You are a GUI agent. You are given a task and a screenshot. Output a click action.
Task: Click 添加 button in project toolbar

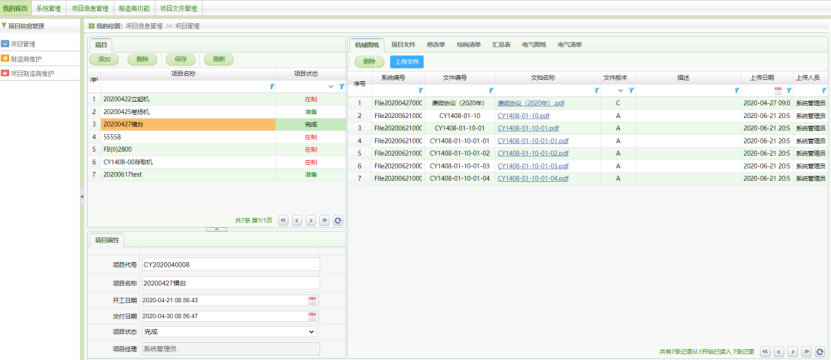pyautogui.click(x=104, y=60)
